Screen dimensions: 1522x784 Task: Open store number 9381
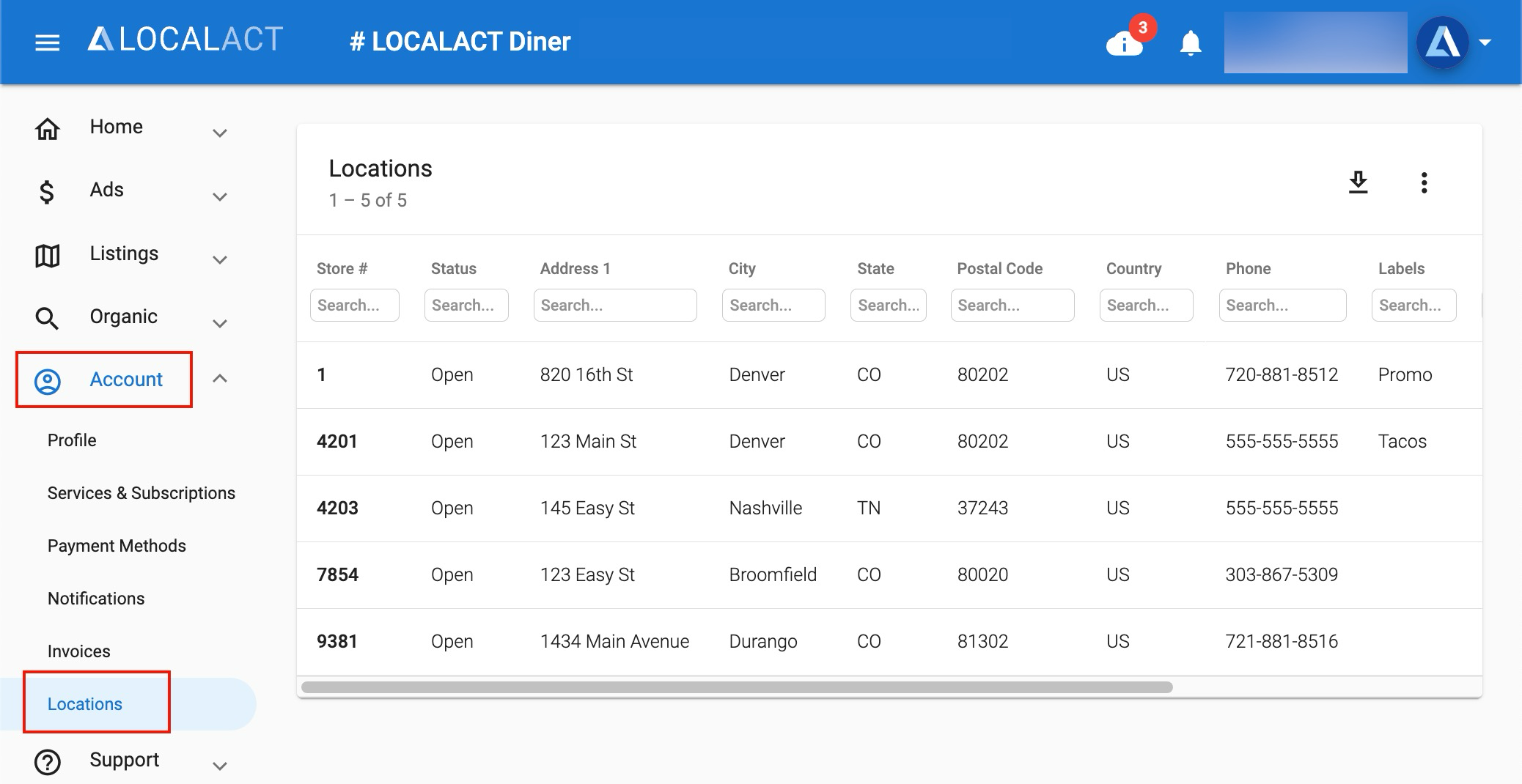click(x=337, y=642)
